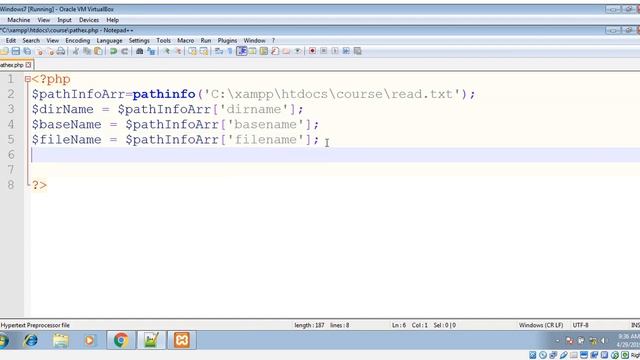640x360 pixels.
Task: Redo edit with the Redo arrow icon
Action: [124, 51]
